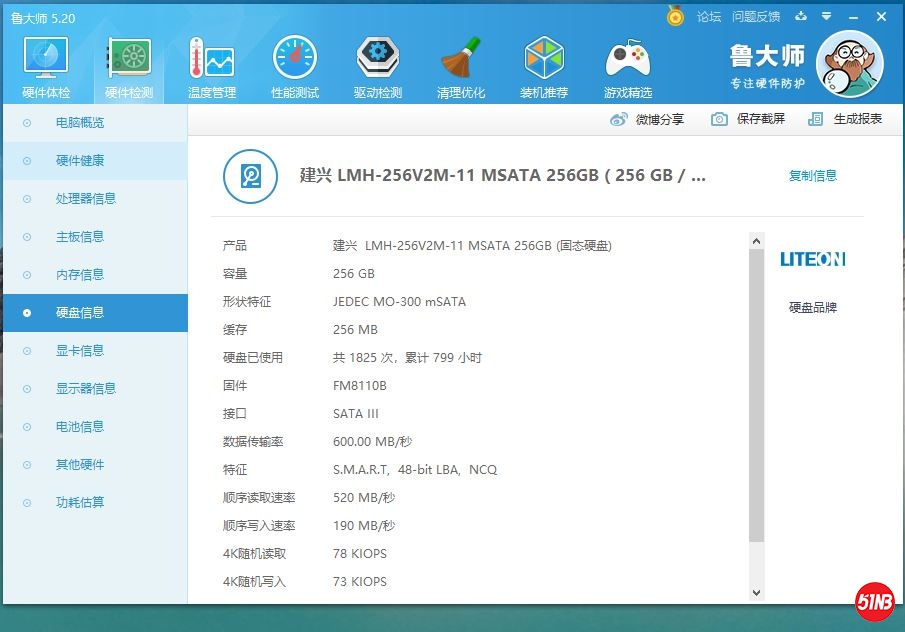Image resolution: width=905 pixels, height=632 pixels.
Task: Click the 复制信息 link
Action: (812, 176)
